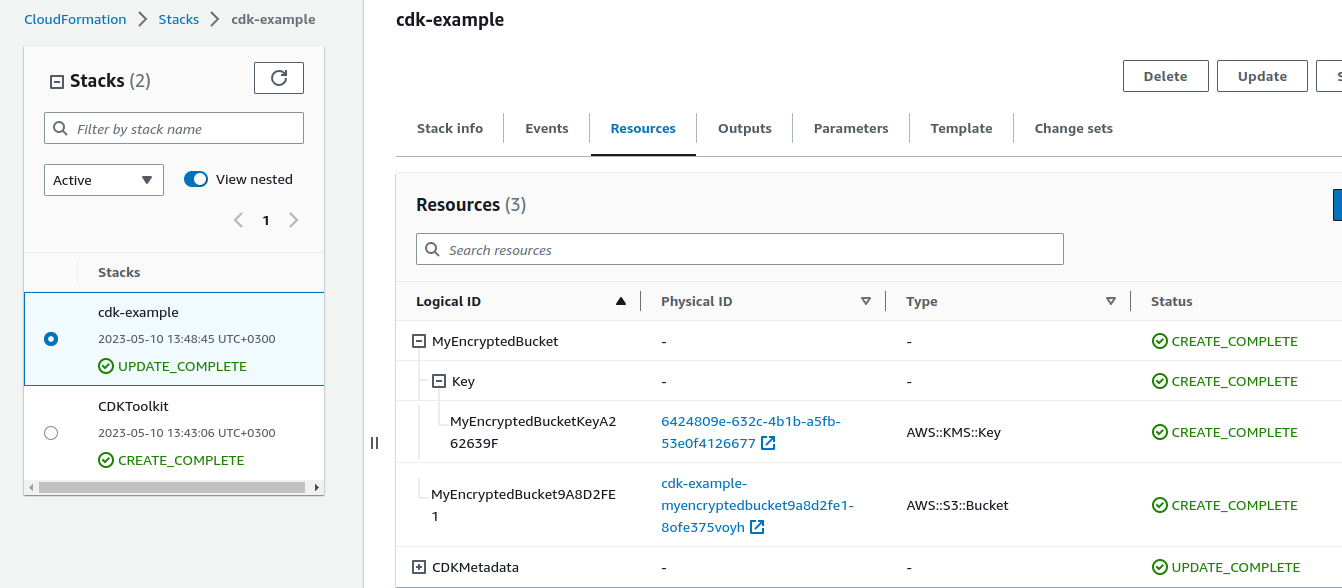
Task: Click the Update stack button
Action: (x=1262, y=76)
